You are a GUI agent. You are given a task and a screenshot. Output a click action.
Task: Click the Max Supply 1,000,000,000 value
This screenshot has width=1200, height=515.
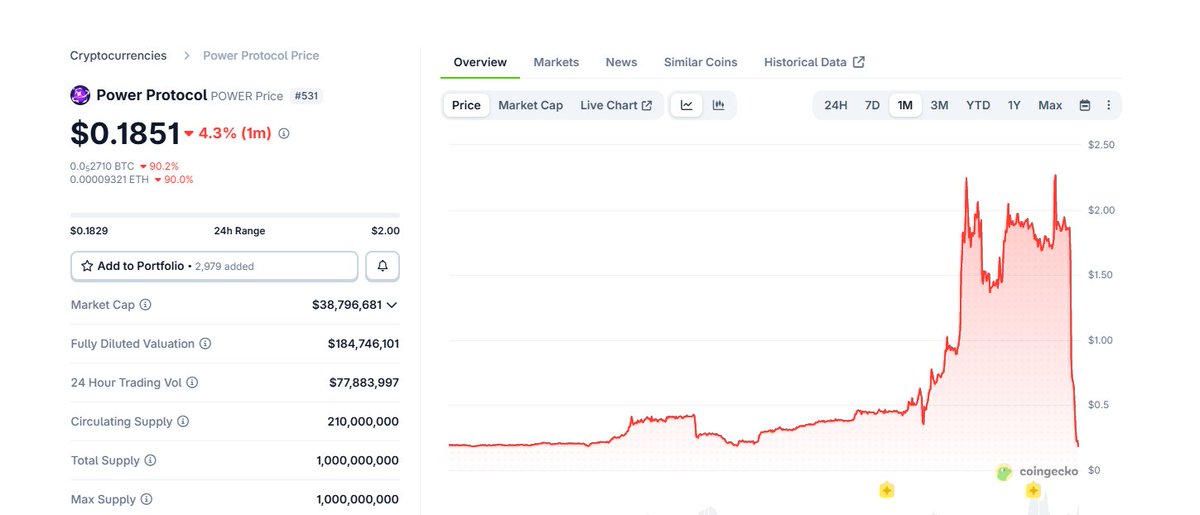click(357, 499)
